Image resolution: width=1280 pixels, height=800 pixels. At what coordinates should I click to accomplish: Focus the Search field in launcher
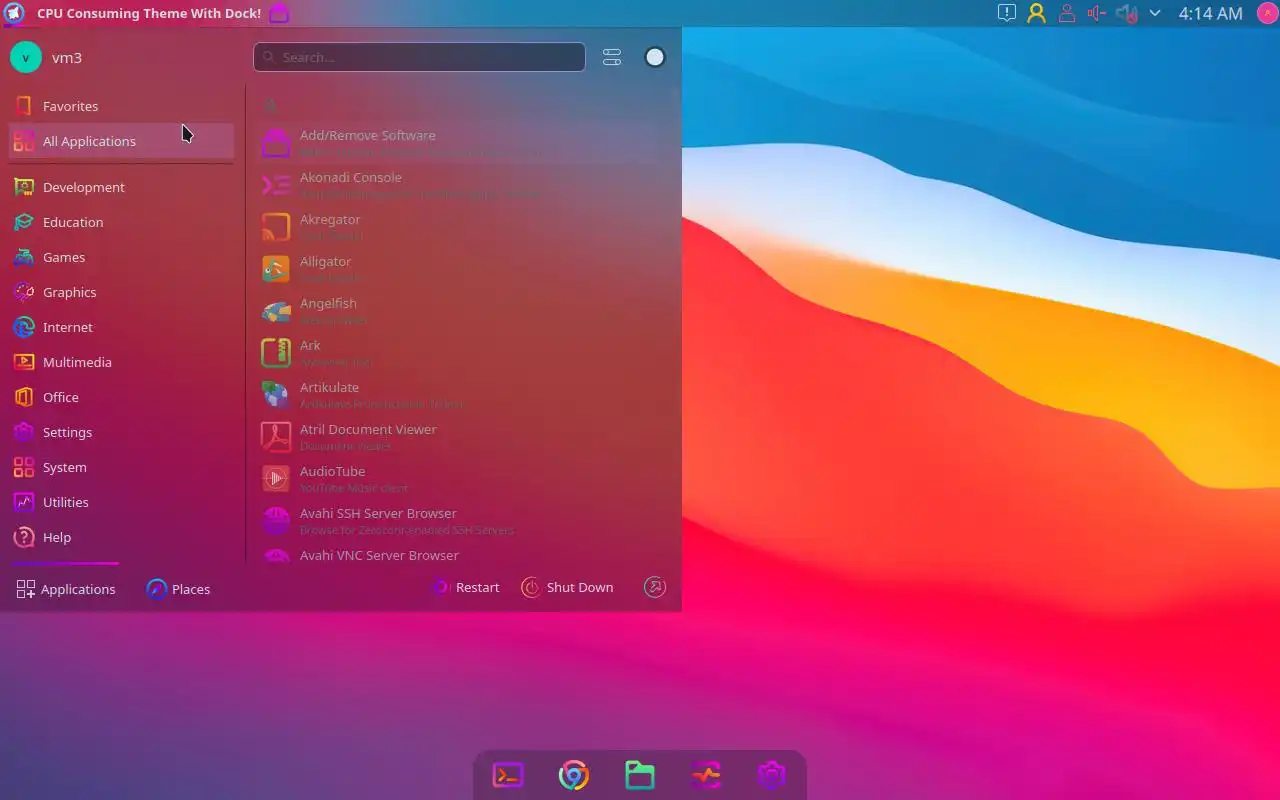pos(419,57)
